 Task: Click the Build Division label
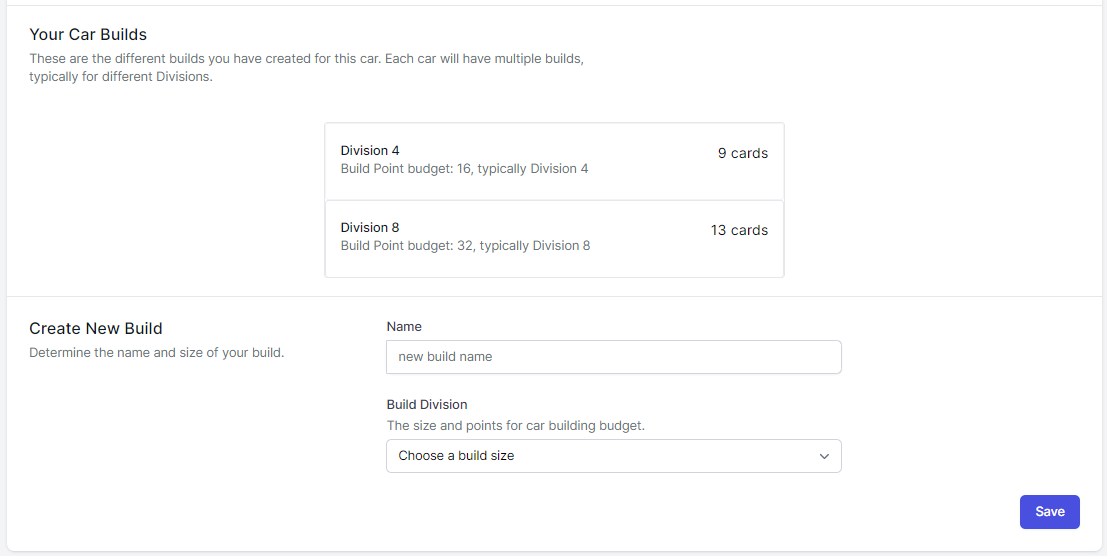coord(427,405)
